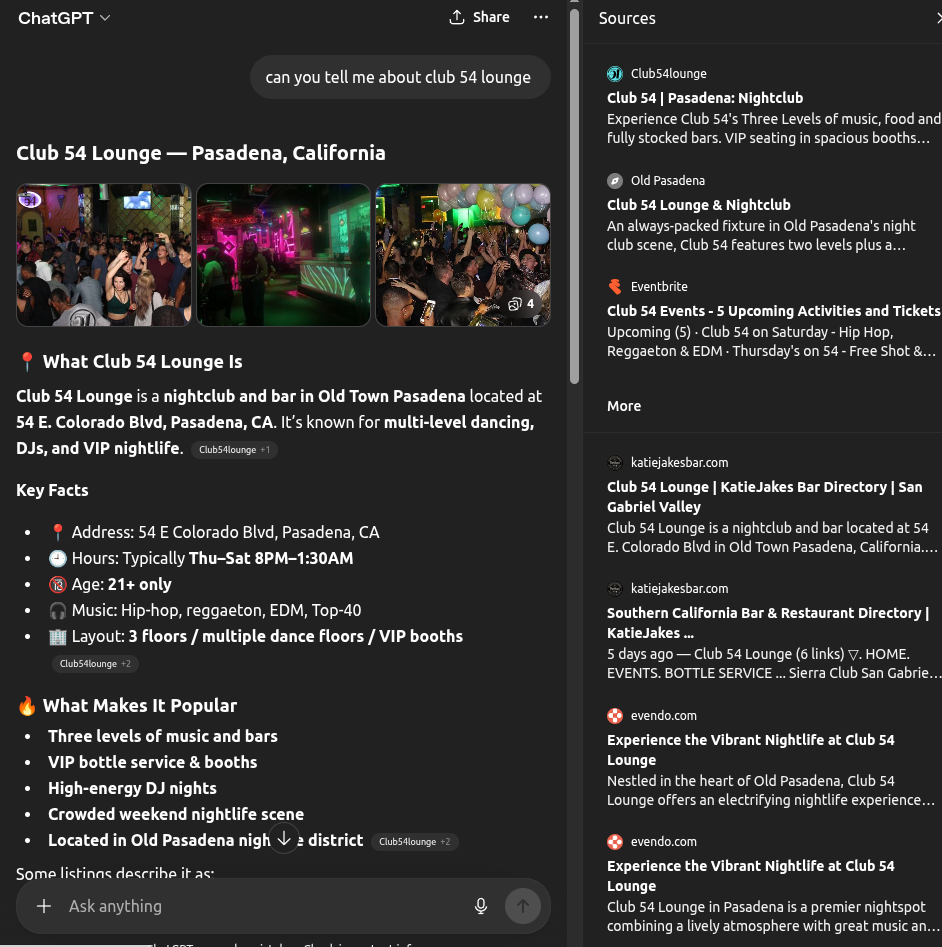The height and width of the screenshot is (947, 942).
Task: Click the pin emoji on the Address line
Action: (x=57, y=532)
